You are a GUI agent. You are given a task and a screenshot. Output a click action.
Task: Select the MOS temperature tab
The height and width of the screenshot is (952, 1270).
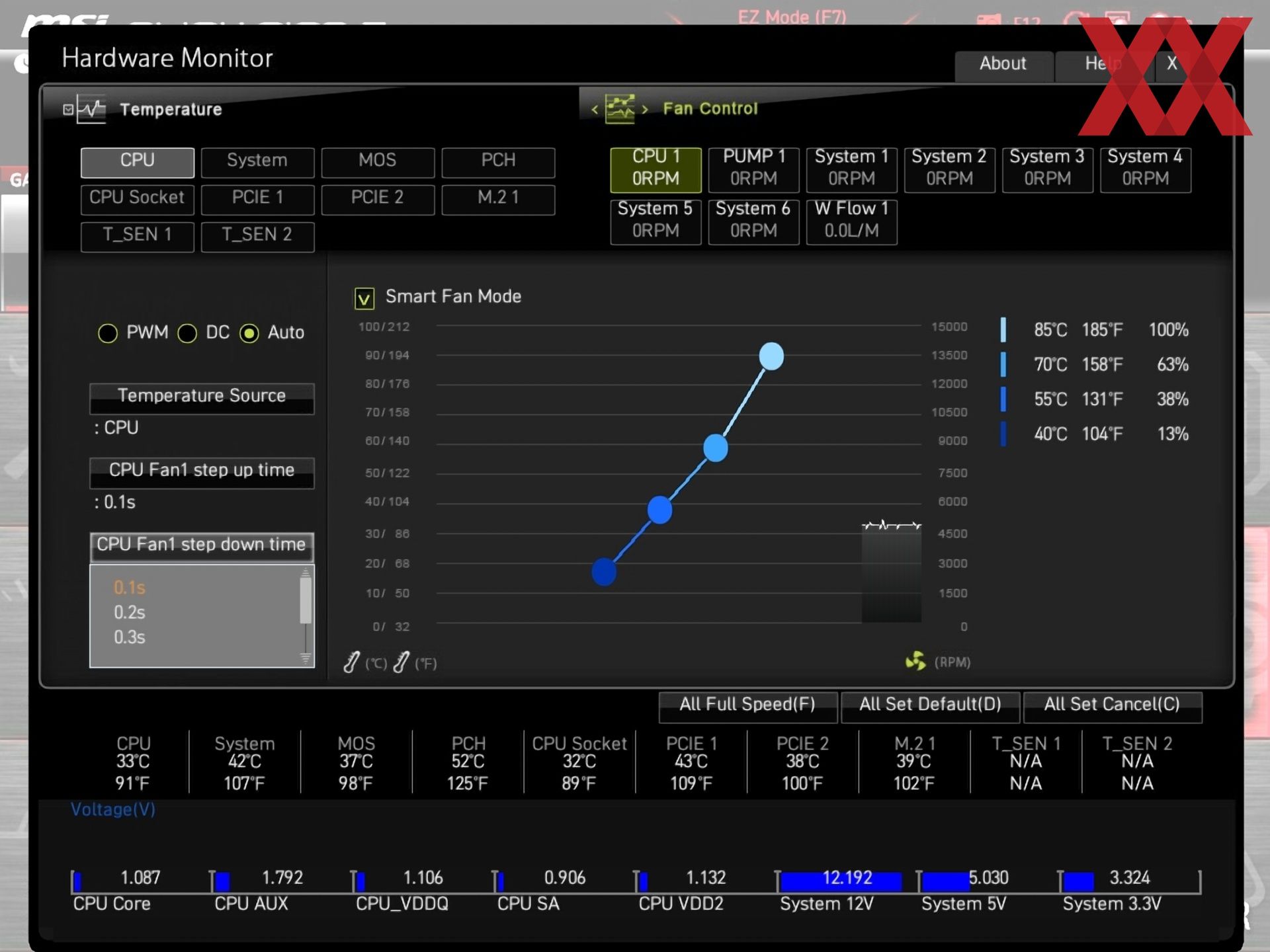tap(378, 162)
